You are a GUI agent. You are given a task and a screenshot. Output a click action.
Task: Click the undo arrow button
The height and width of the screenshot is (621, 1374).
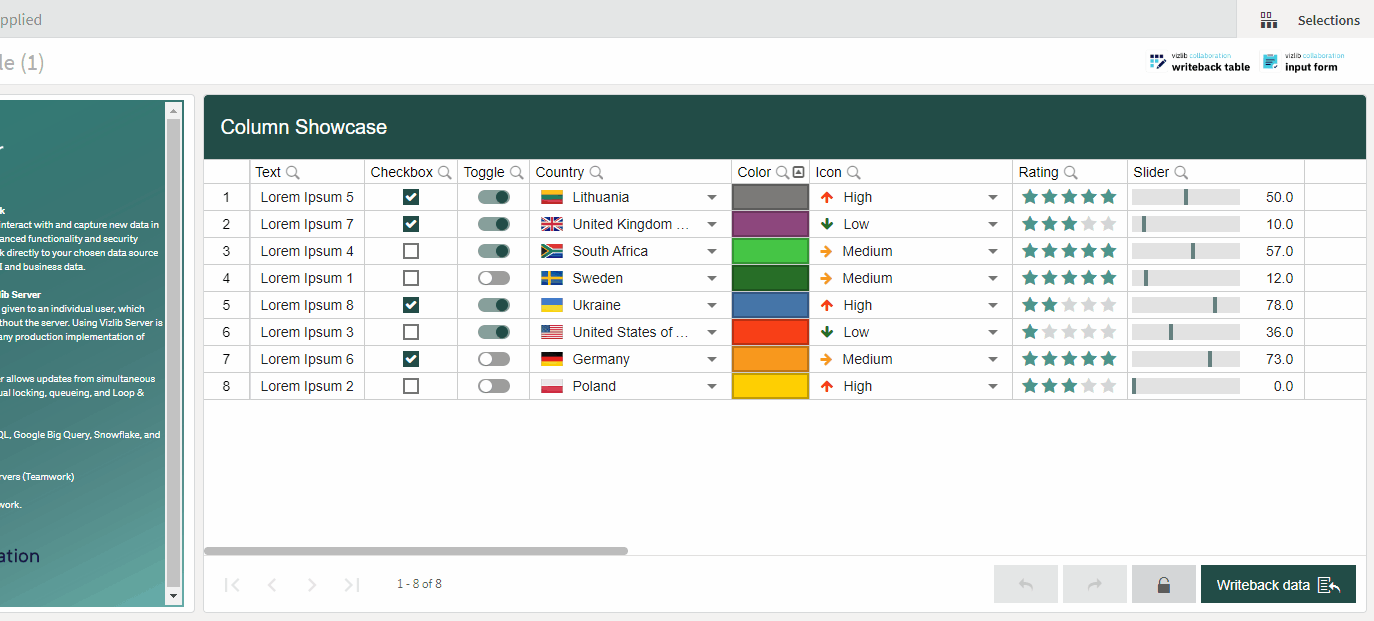click(x=1025, y=585)
